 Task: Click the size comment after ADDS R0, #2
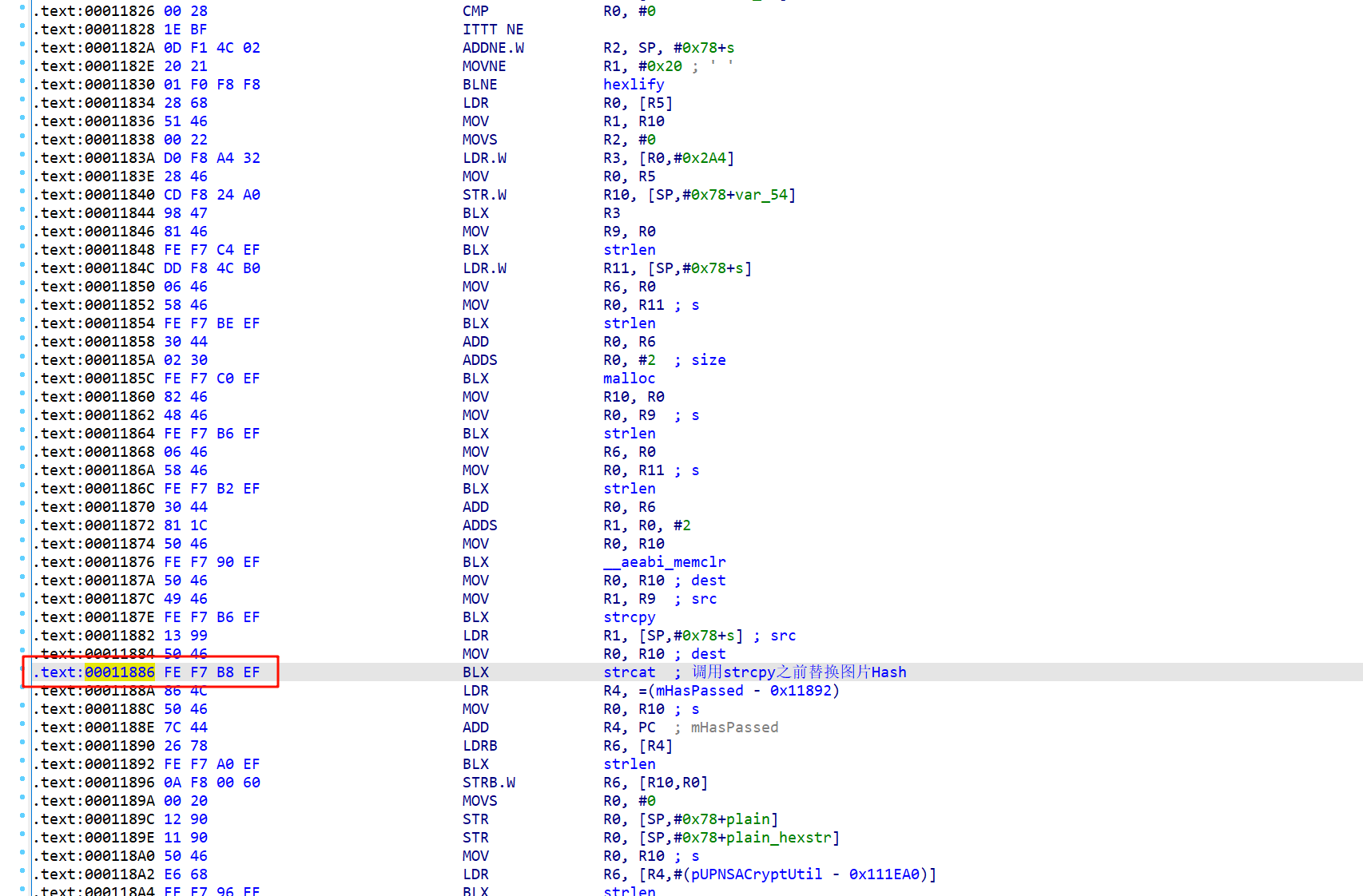[708, 360]
